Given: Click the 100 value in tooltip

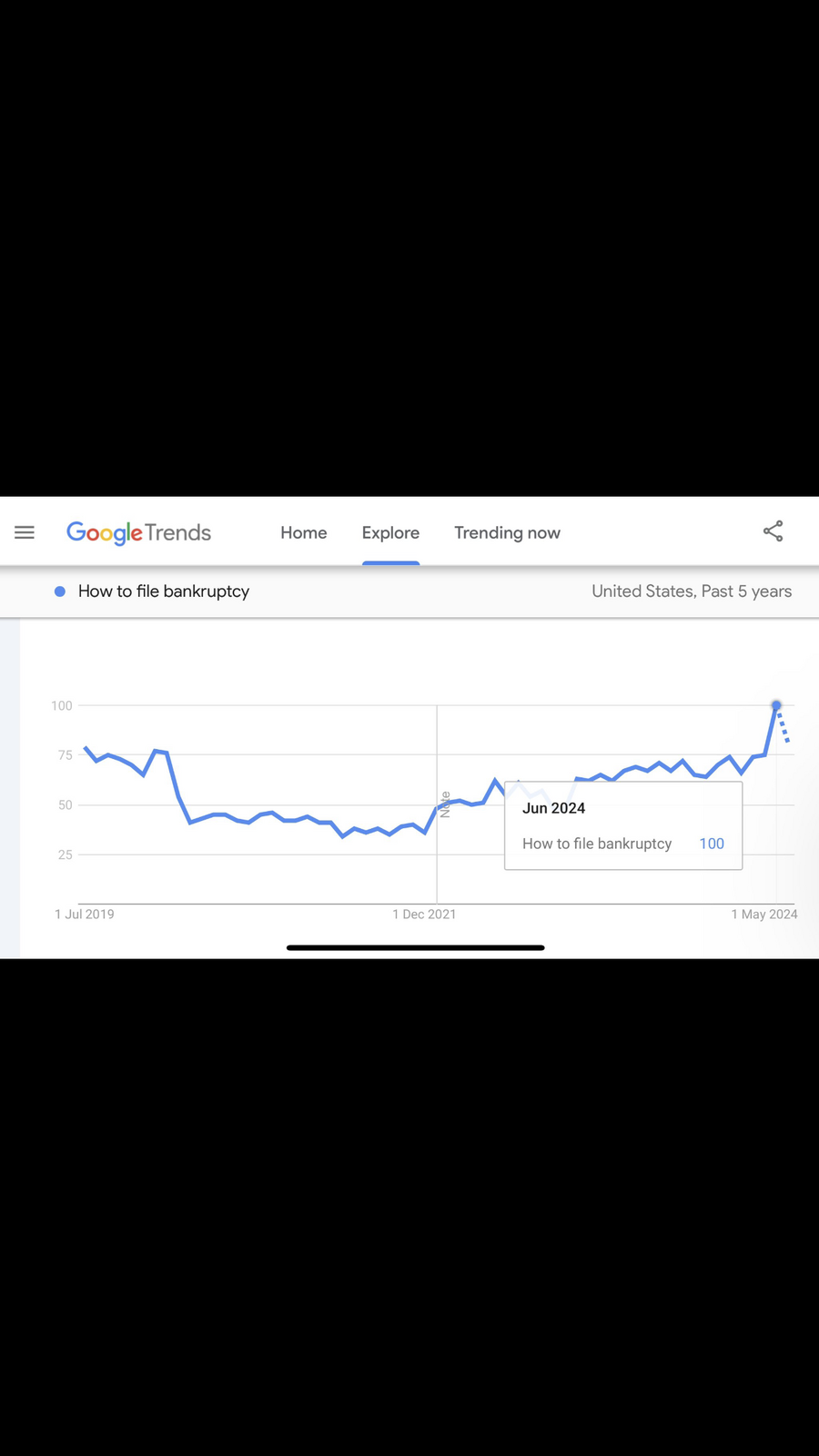Looking at the screenshot, I should point(712,844).
